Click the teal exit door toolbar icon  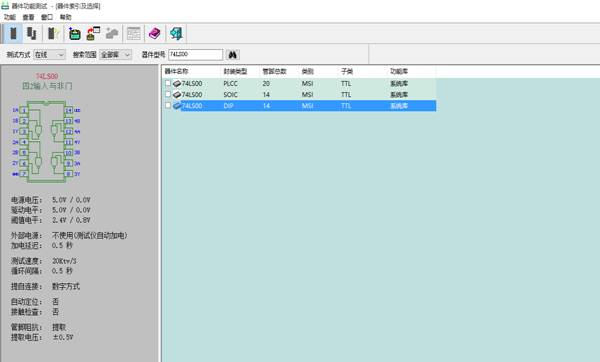click(x=176, y=34)
